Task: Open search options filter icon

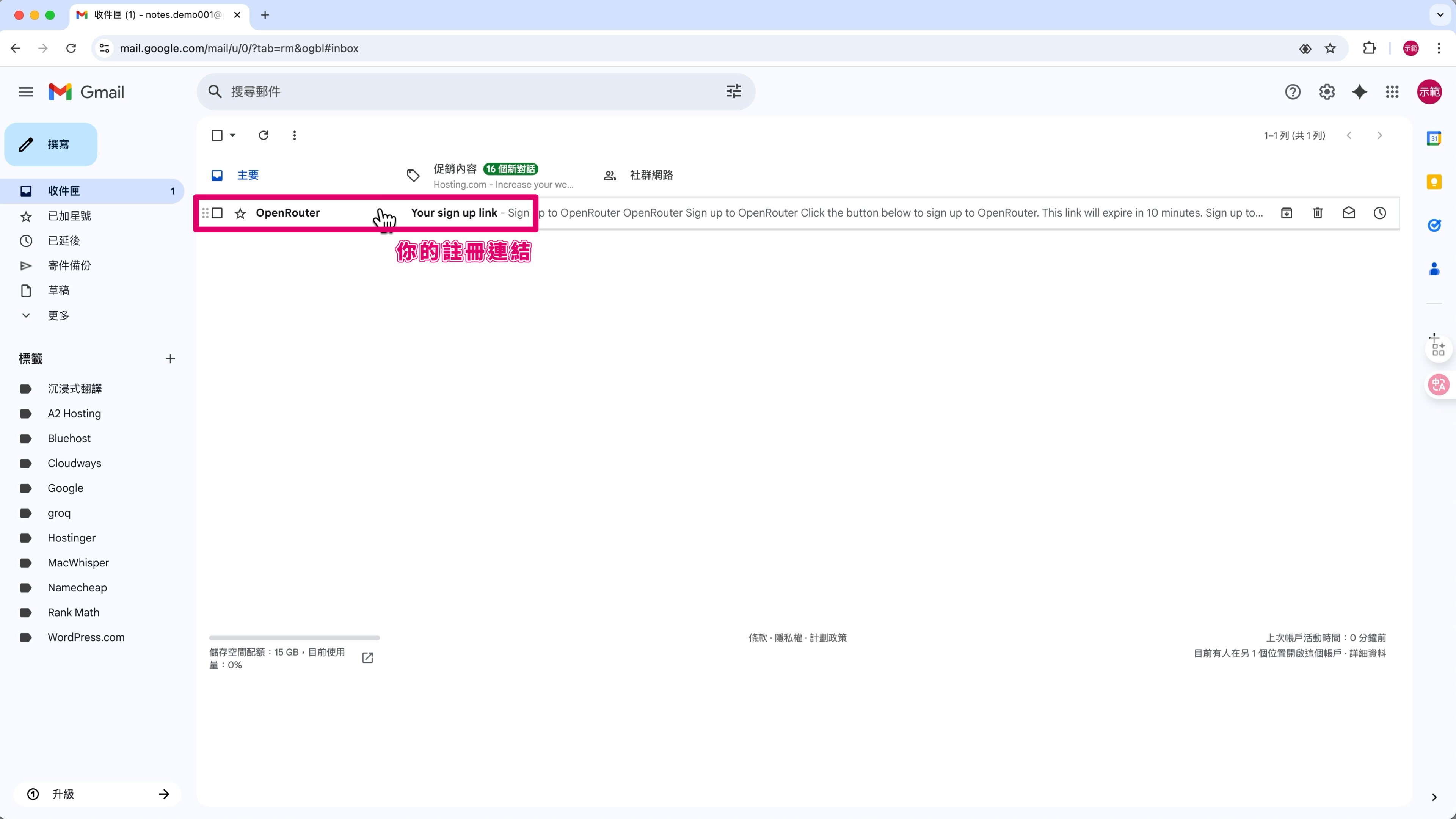Action: pyautogui.click(x=734, y=91)
